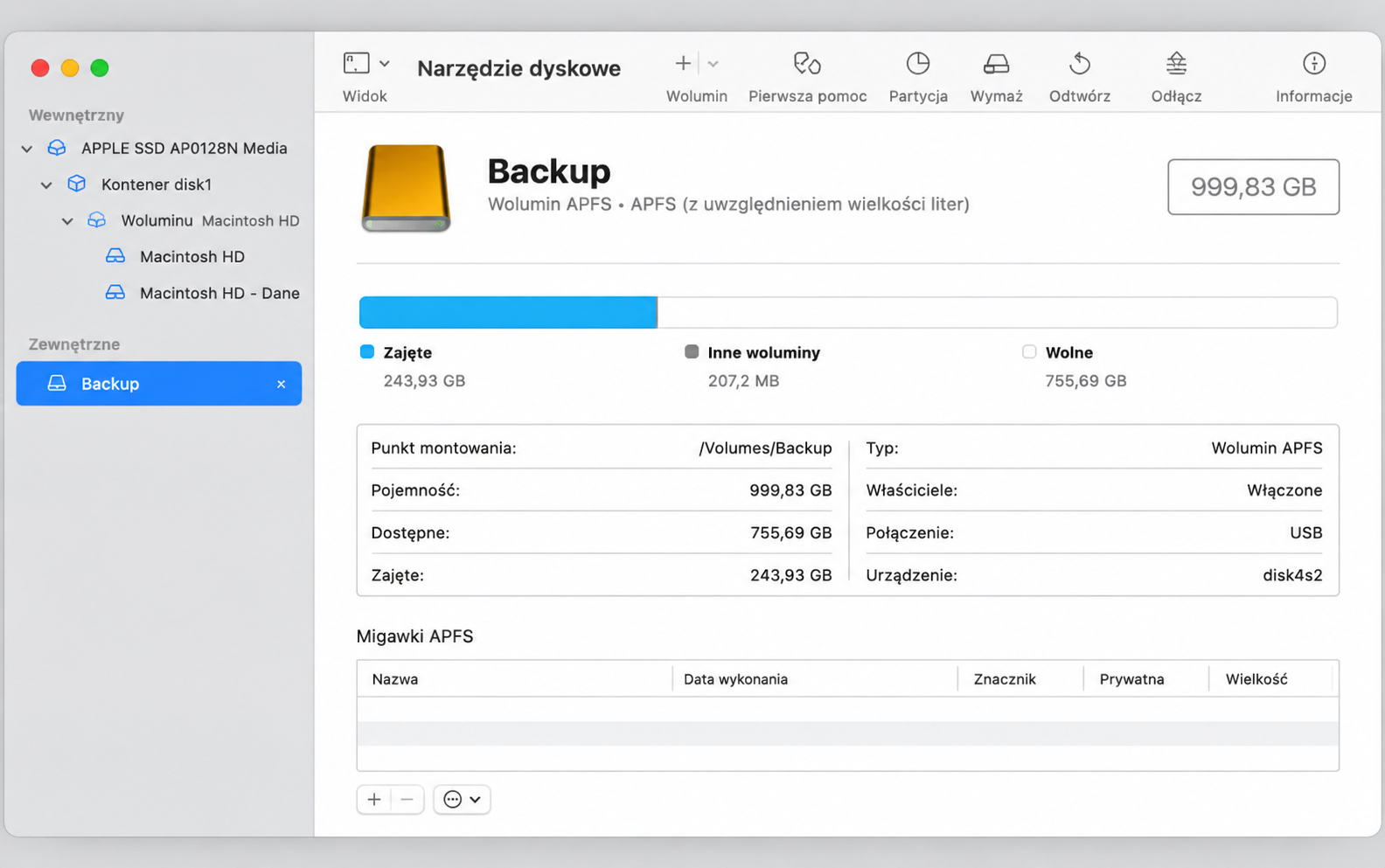Expand the Widok dropdown chevron
The width and height of the screenshot is (1385, 868).
coord(384,64)
